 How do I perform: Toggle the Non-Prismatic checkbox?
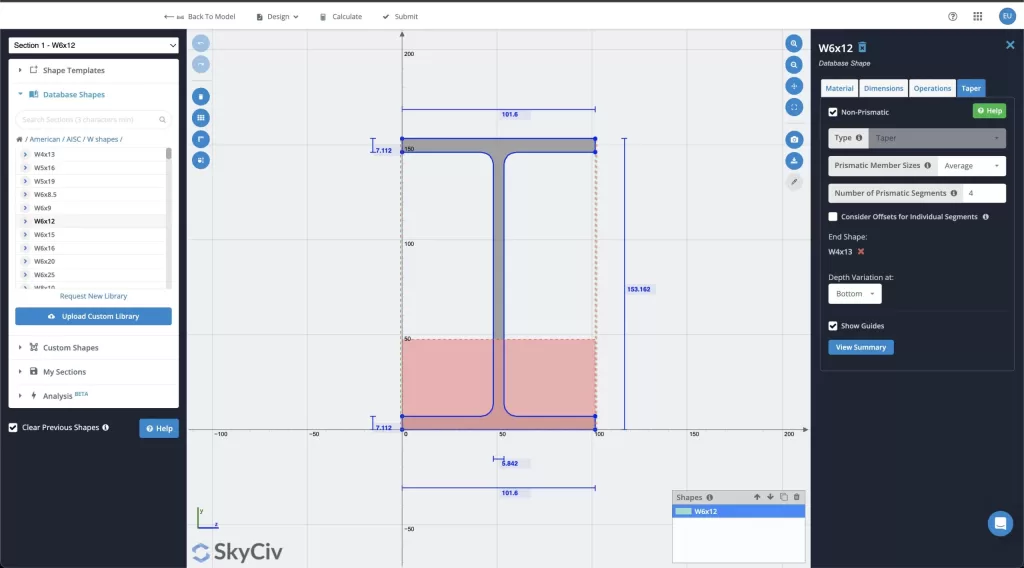(x=833, y=112)
